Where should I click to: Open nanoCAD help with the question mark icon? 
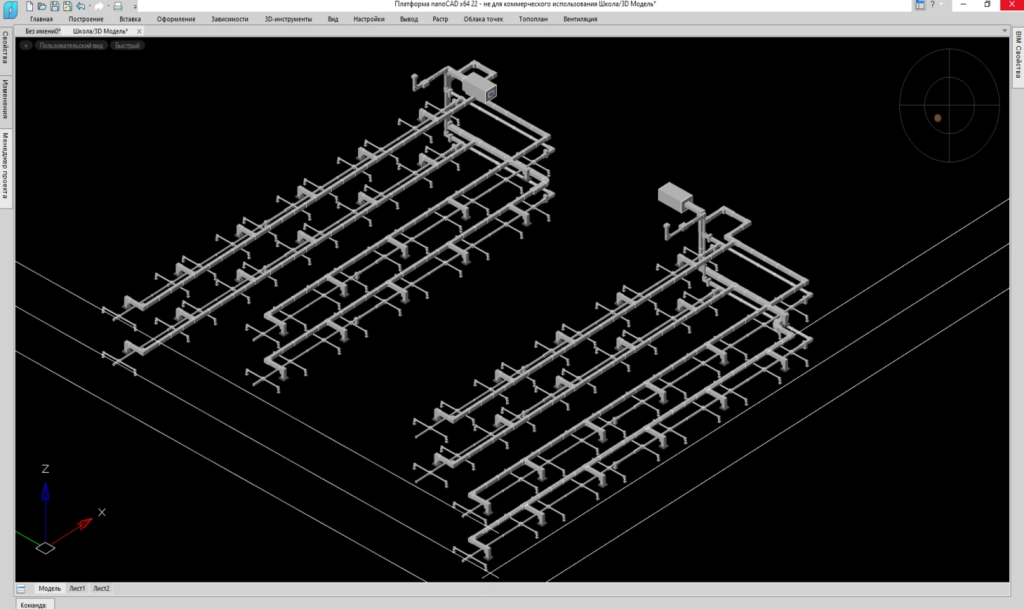click(x=932, y=4)
